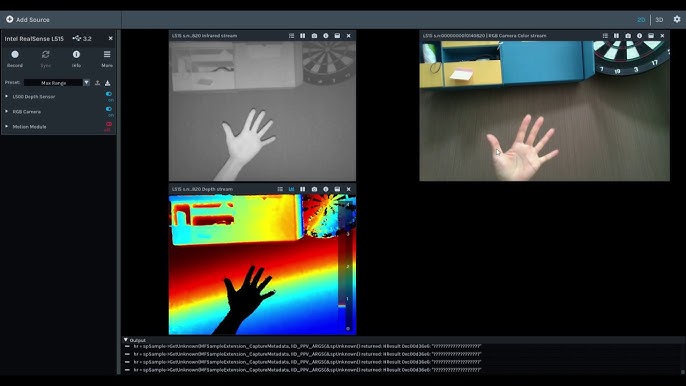Start recording with the Record button
The width and height of the screenshot is (686, 386).
[x=15, y=59]
